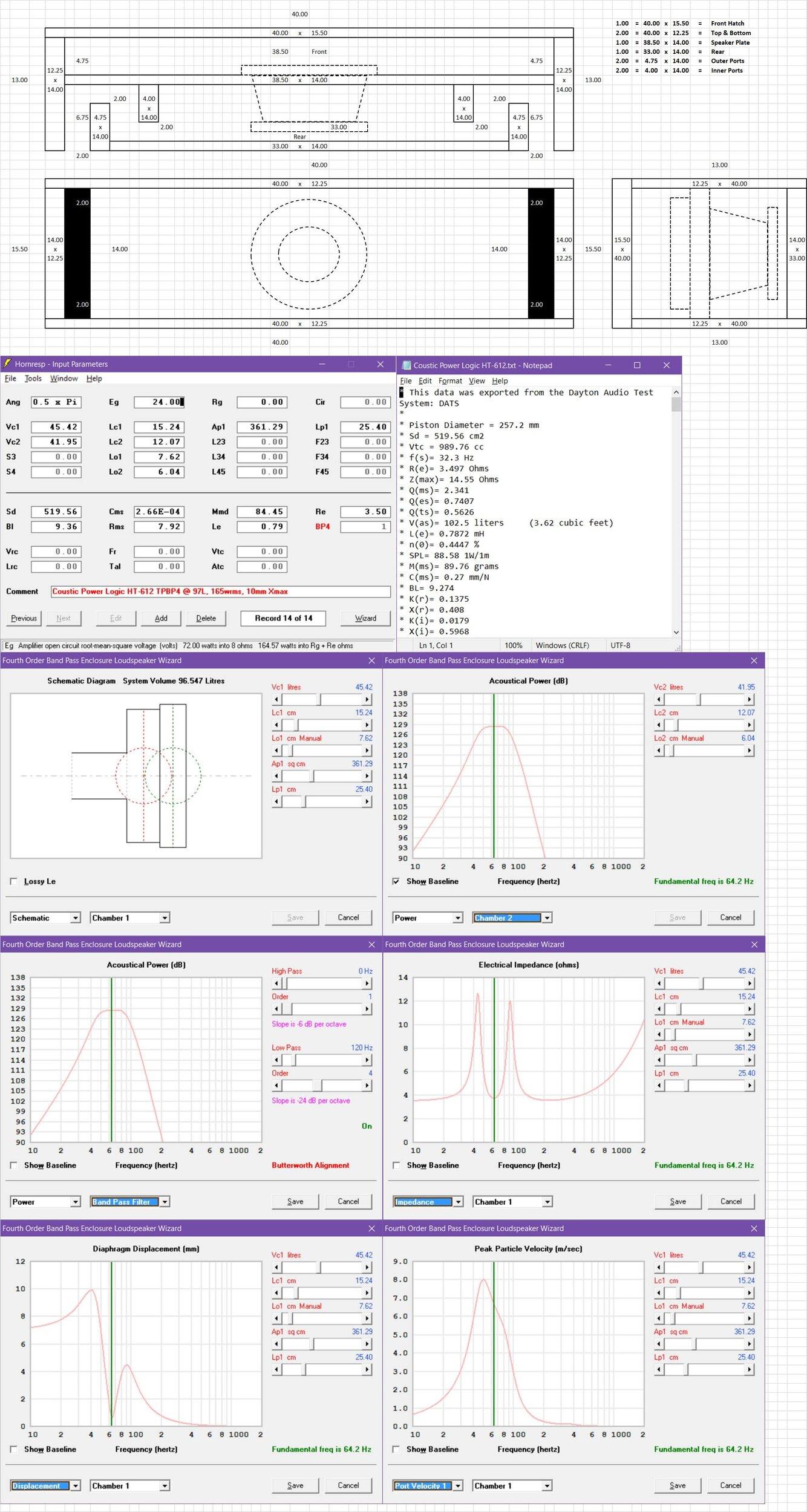Open the Band Pass Filter dropdown

click(x=165, y=1202)
